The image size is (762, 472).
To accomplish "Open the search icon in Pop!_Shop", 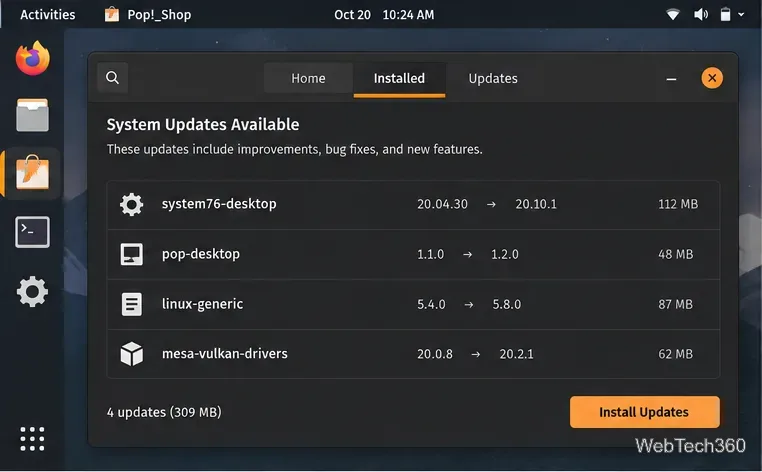I will coord(112,78).
